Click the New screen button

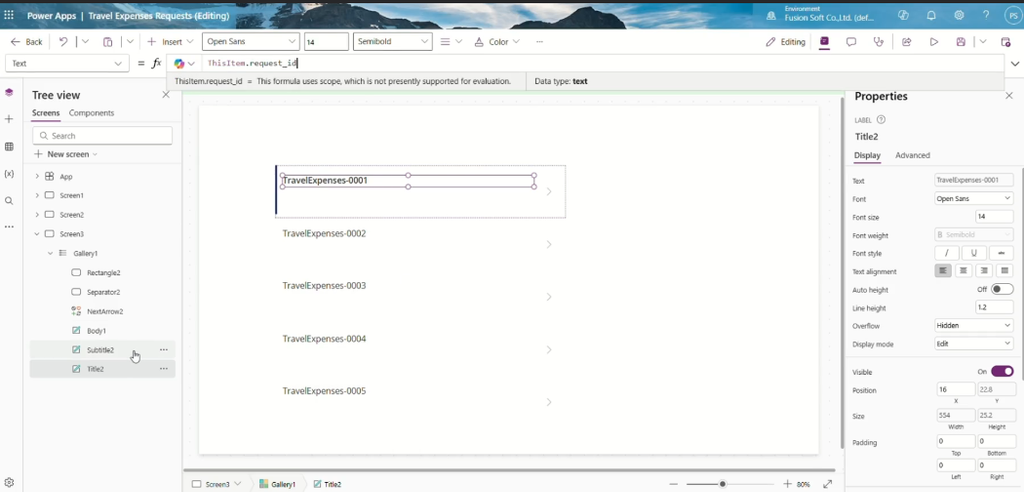[66, 154]
